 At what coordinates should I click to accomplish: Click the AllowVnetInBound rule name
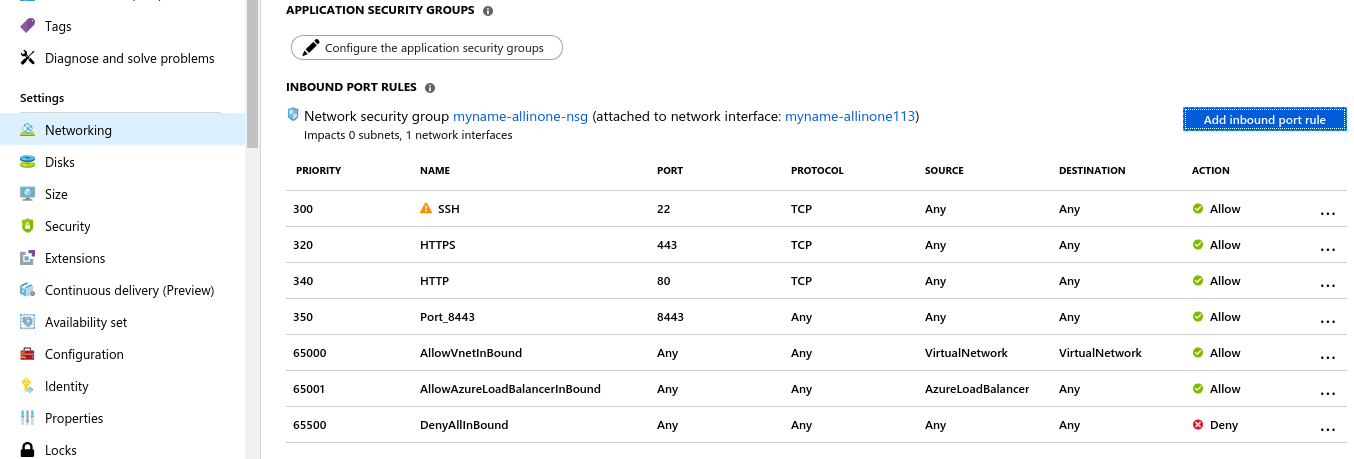[471, 353]
